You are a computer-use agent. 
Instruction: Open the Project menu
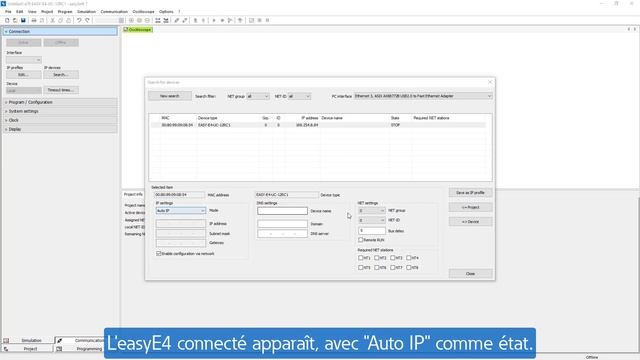pyautogui.click(x=47, y=11)
